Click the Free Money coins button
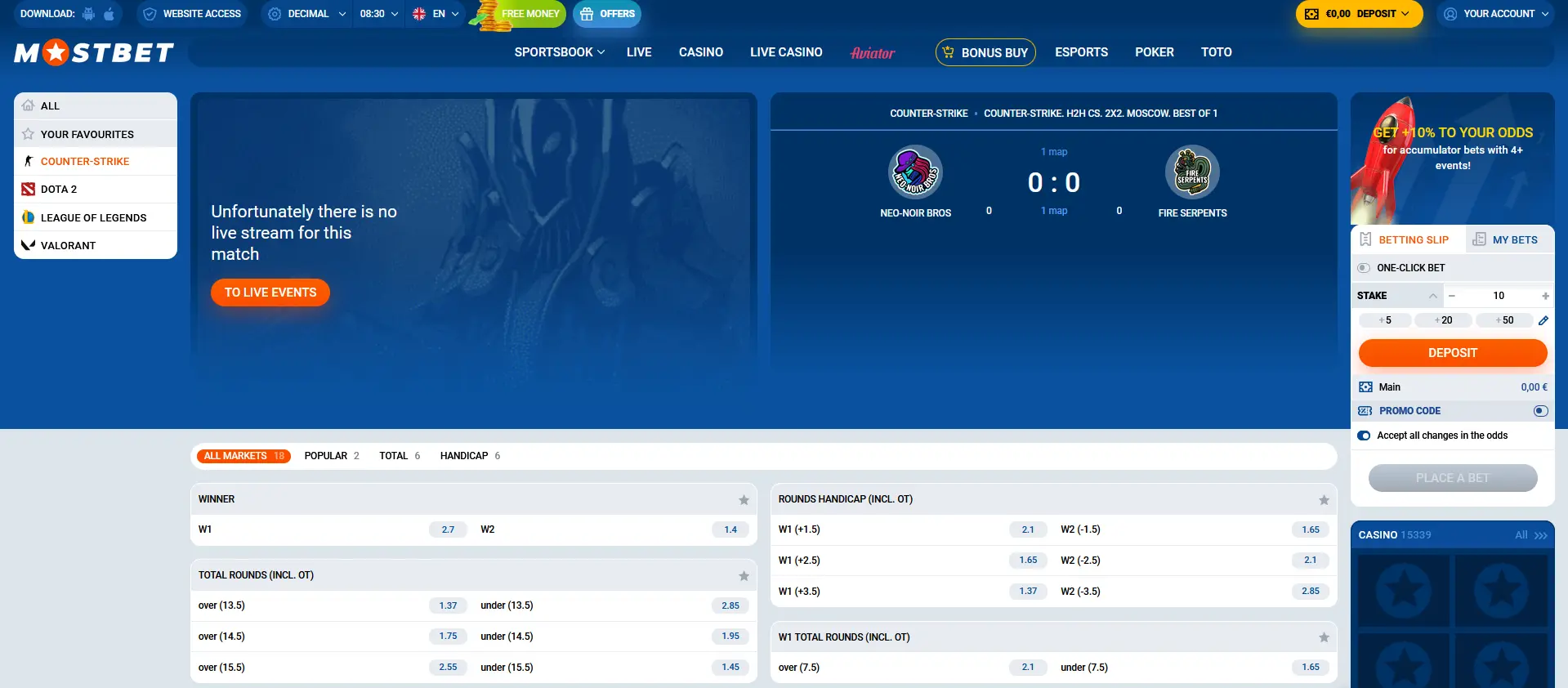The height and width of the screenshot is (688, 1568). pos(518,14)
